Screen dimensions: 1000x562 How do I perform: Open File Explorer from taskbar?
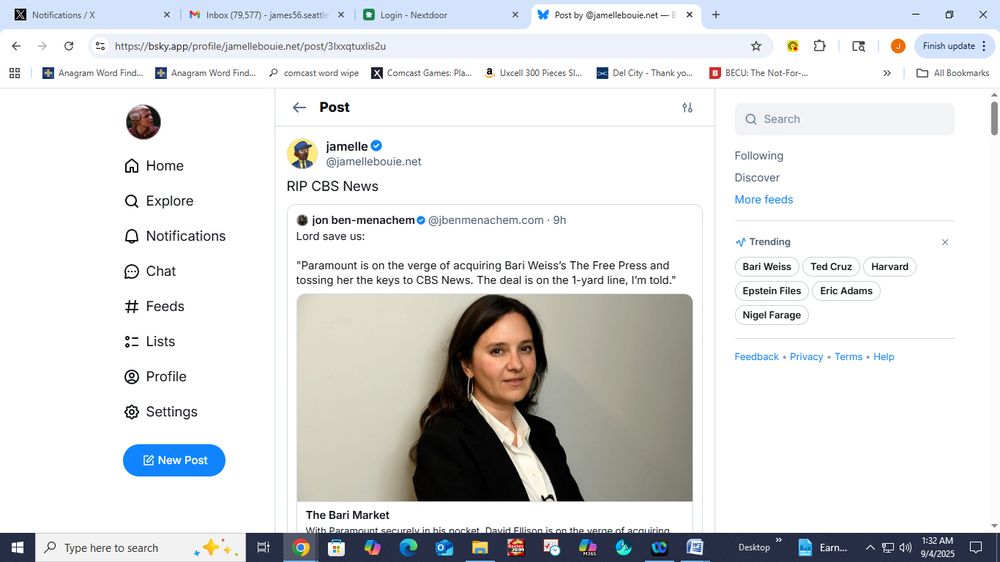tap(480, 547)
